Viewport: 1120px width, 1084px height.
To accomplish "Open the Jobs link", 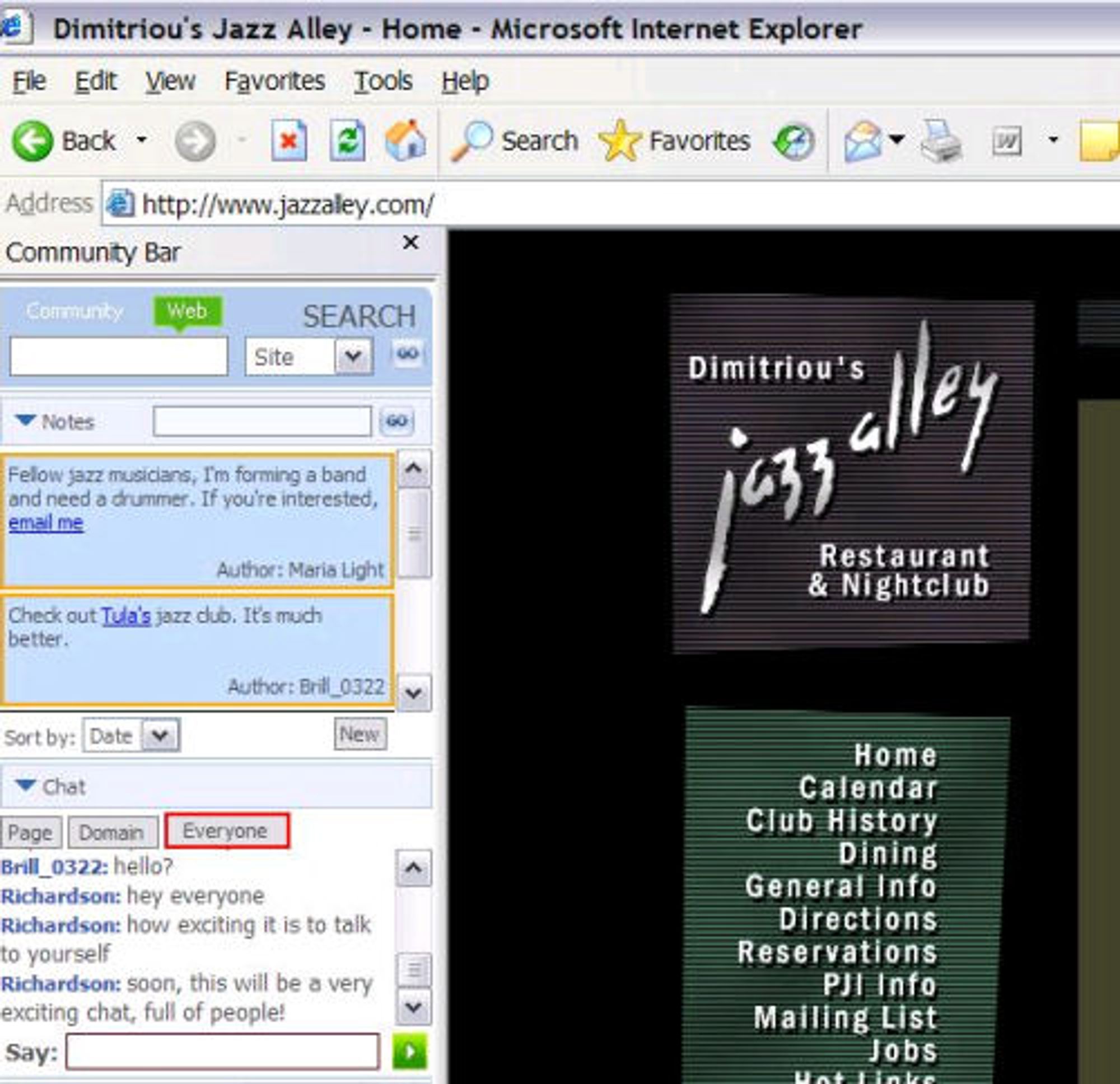I will (x=903, y=1051).
